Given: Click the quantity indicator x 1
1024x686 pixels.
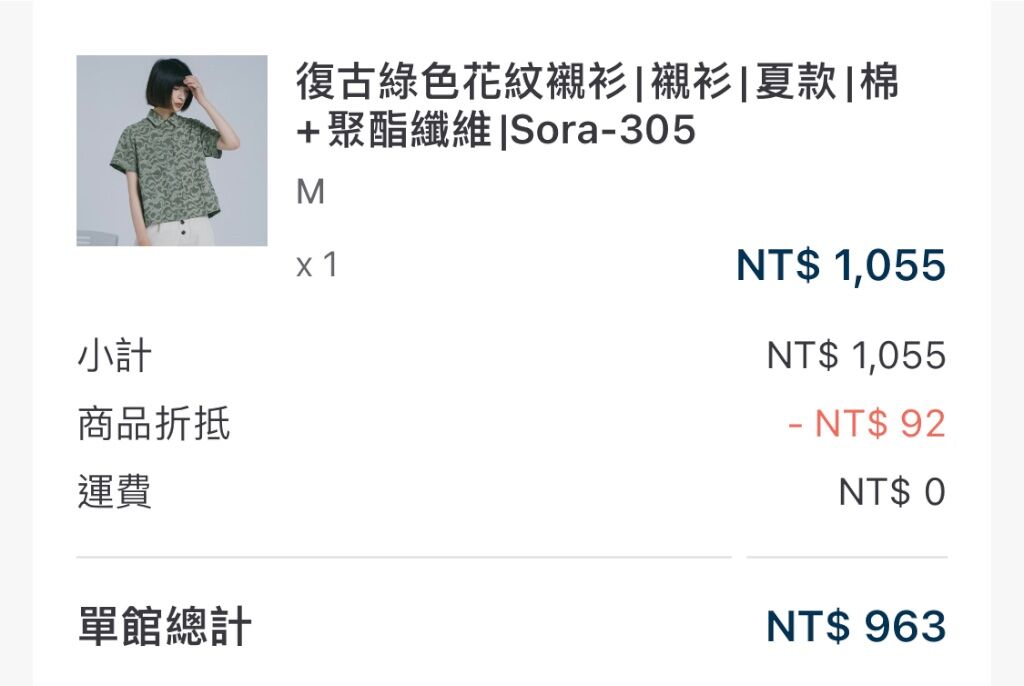Looking at the screenshot, I should click(x=317, y=265).
